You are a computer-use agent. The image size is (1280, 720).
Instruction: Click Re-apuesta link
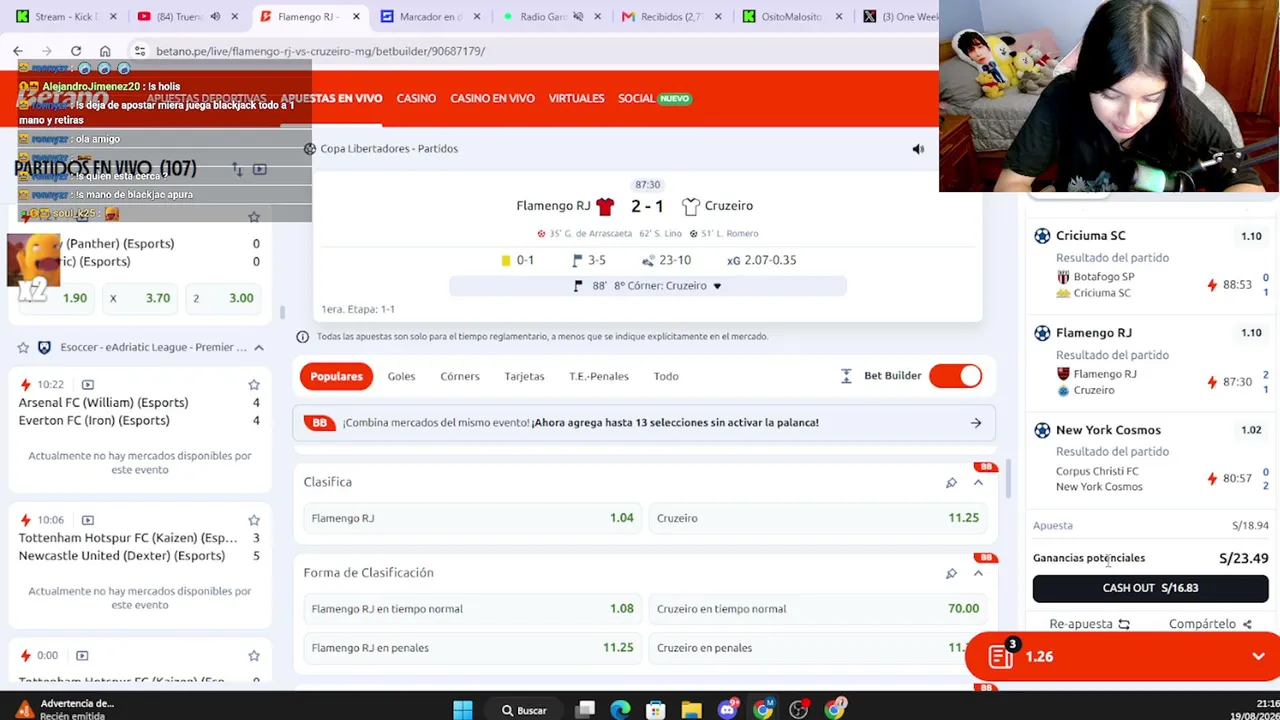[x=1089, y=624]
